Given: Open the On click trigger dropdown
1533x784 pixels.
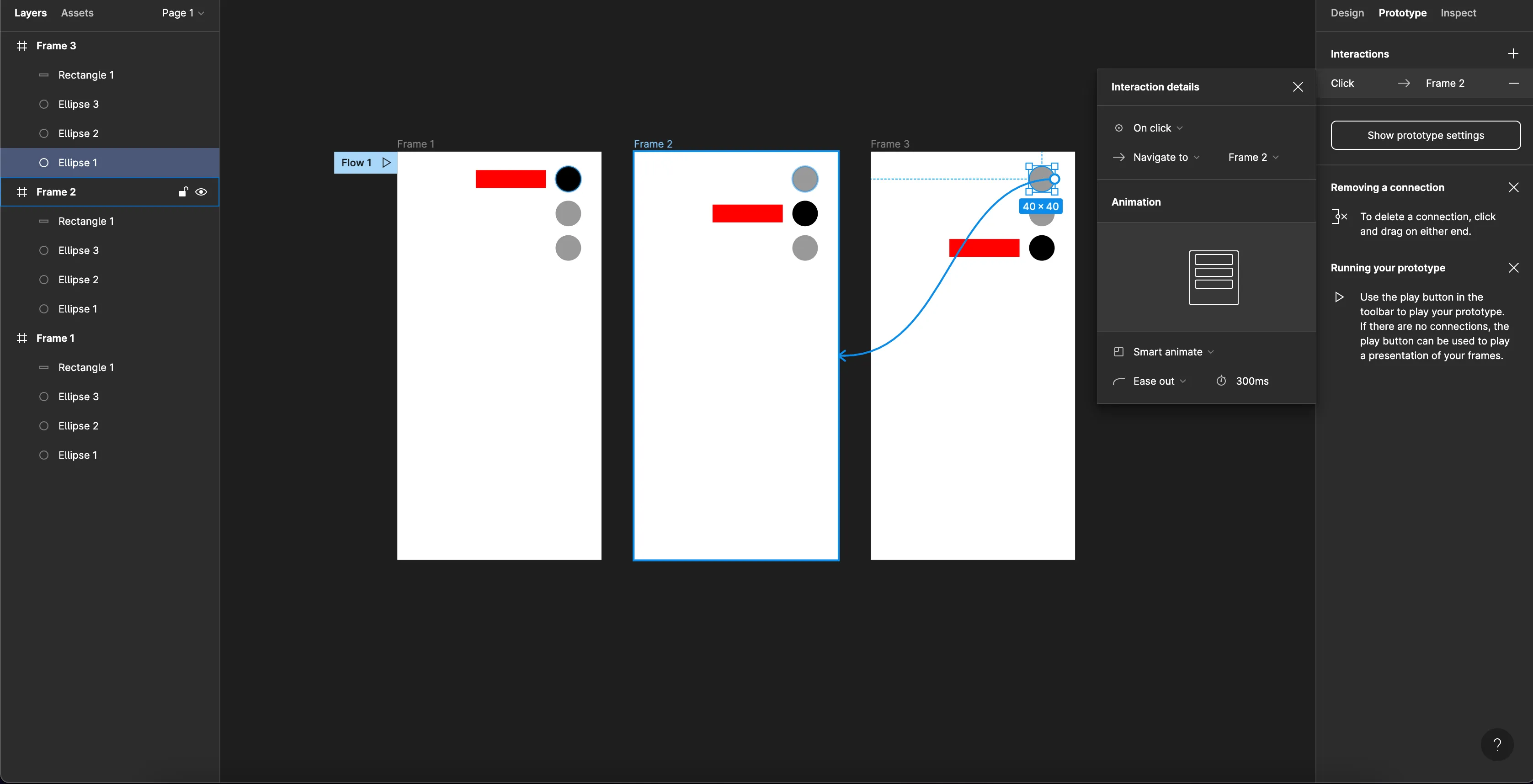Looking at the screenshot, I should [1157, 128].
